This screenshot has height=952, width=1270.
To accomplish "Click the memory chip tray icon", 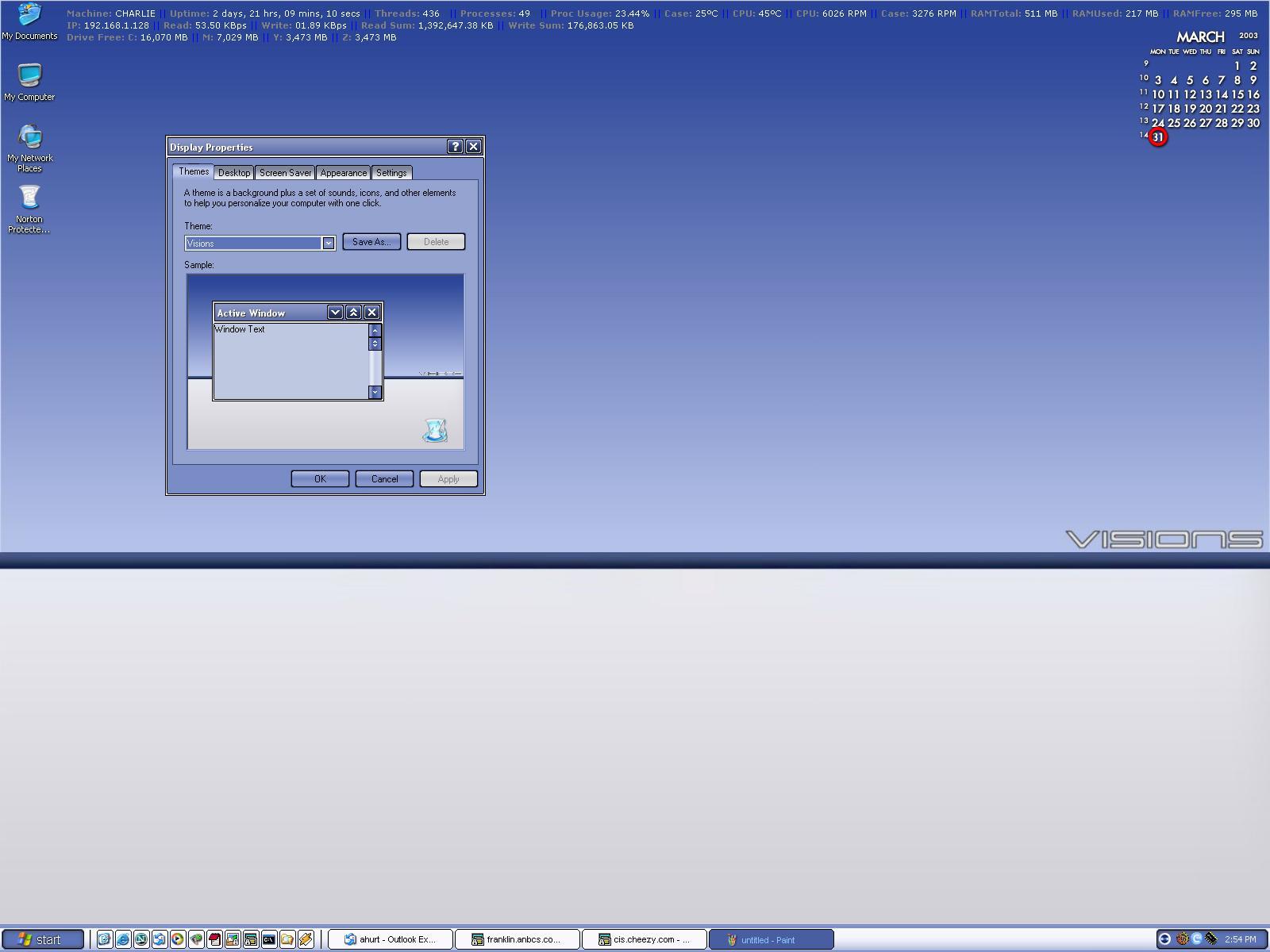I will [x=1211, y=939].
